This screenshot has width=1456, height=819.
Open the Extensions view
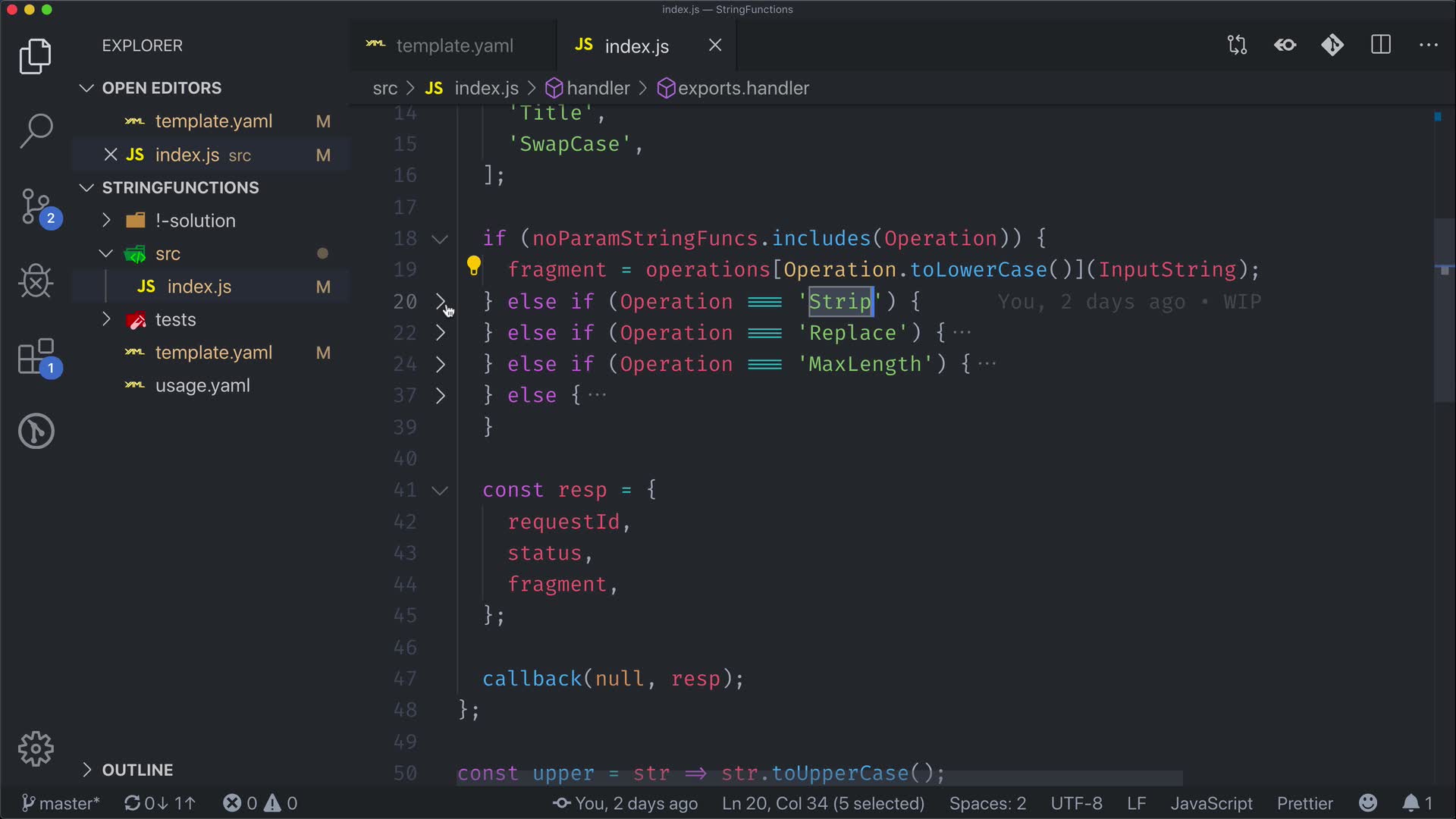point(36,356)
